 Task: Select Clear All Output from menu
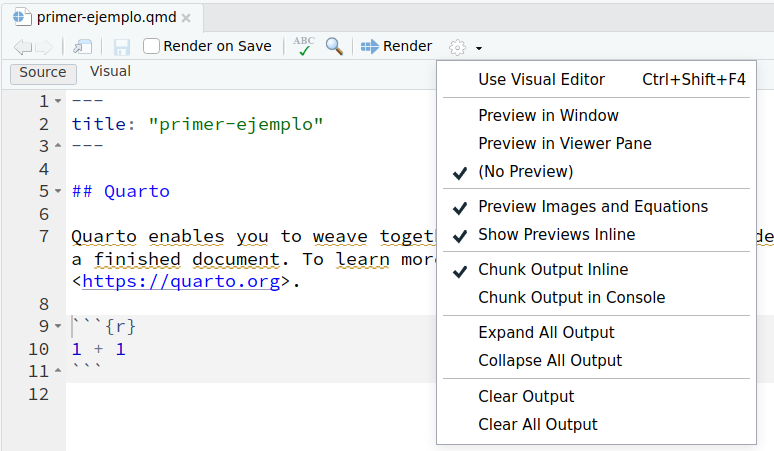coord(537,425)
